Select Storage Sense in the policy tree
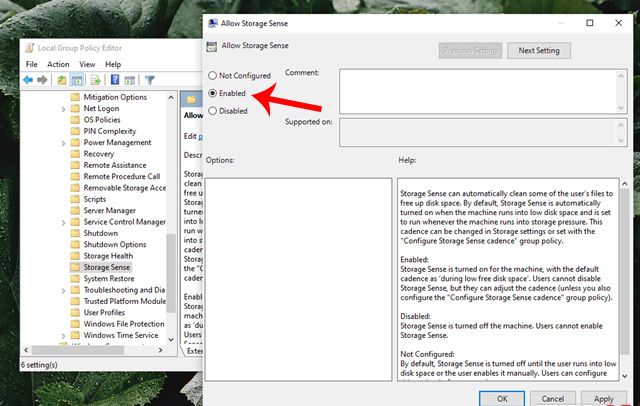The image size is (640, 406). point(107,267)
